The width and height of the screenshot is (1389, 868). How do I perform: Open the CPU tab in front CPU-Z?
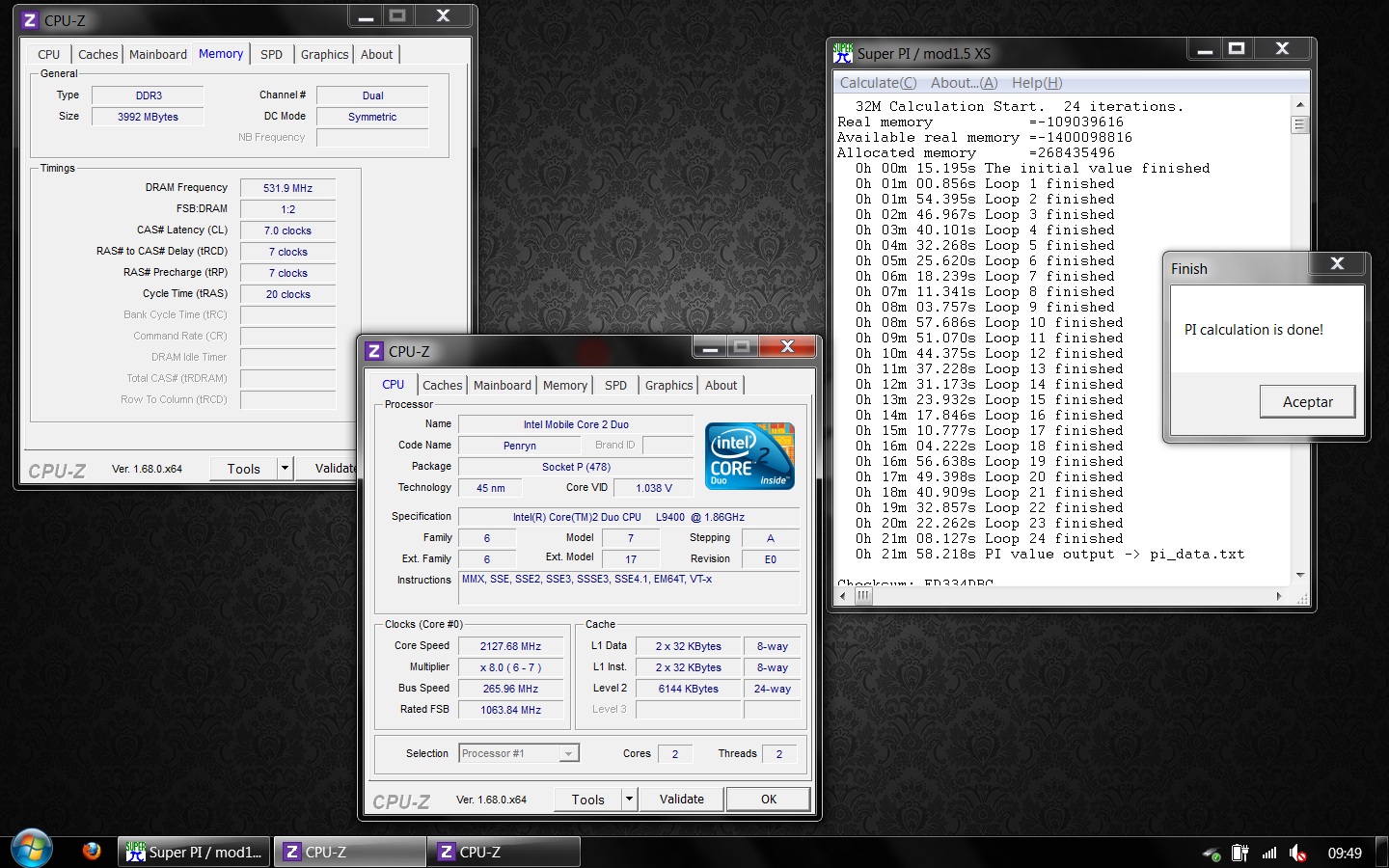[394, 384]
